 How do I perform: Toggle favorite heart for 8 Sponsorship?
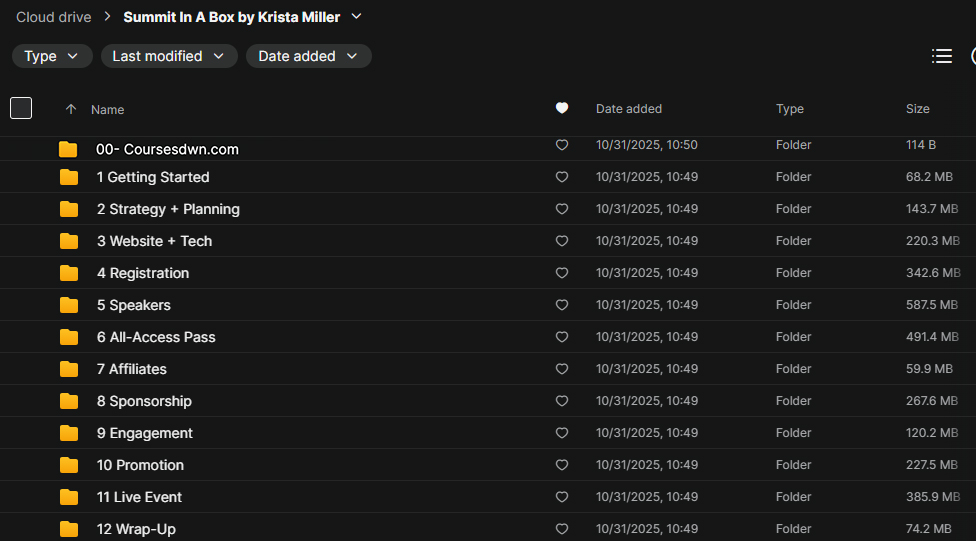point(562,401)
